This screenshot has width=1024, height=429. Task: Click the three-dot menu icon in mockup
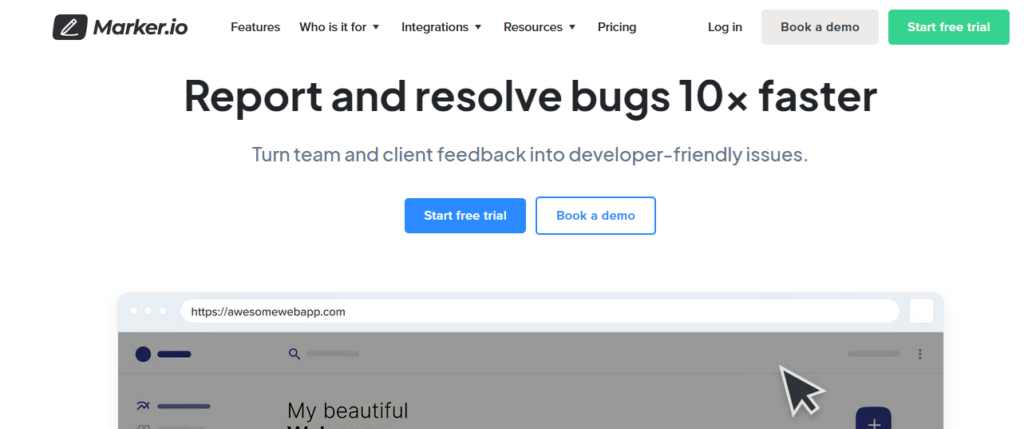click(x=920, y=354)
